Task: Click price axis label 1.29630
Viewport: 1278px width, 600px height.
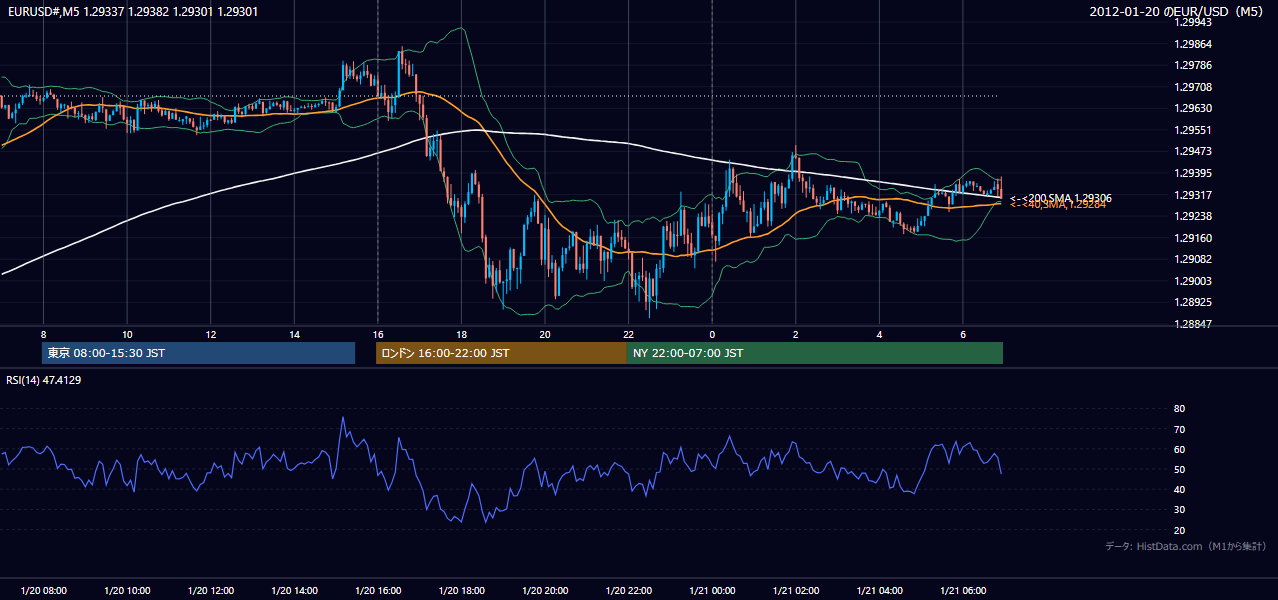Action: (1194, 108)
